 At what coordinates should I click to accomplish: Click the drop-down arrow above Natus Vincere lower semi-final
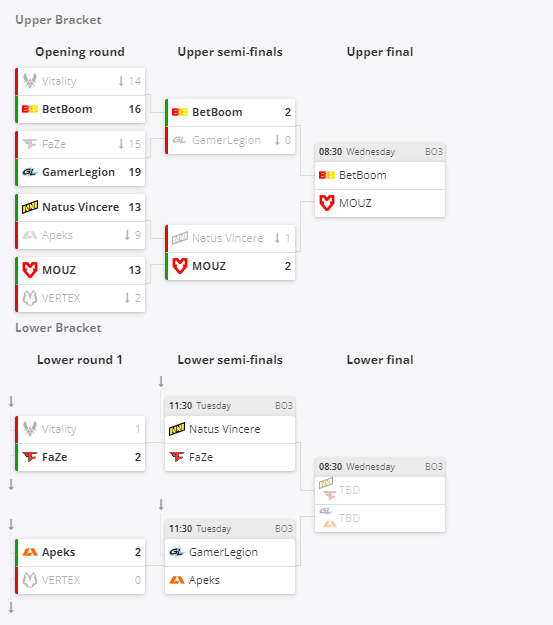click(x=161, y=381)
